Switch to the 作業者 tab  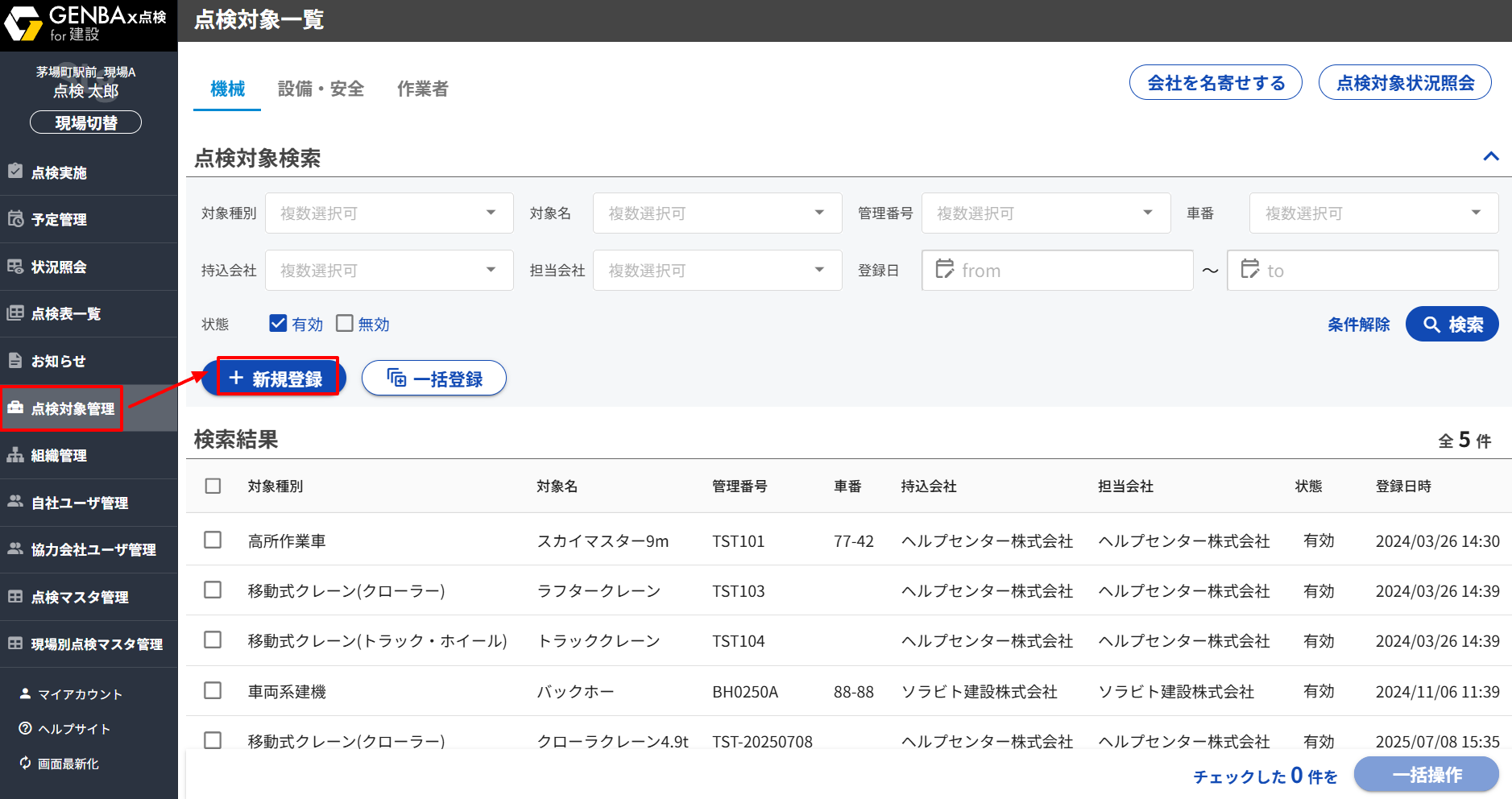(422, 89)
